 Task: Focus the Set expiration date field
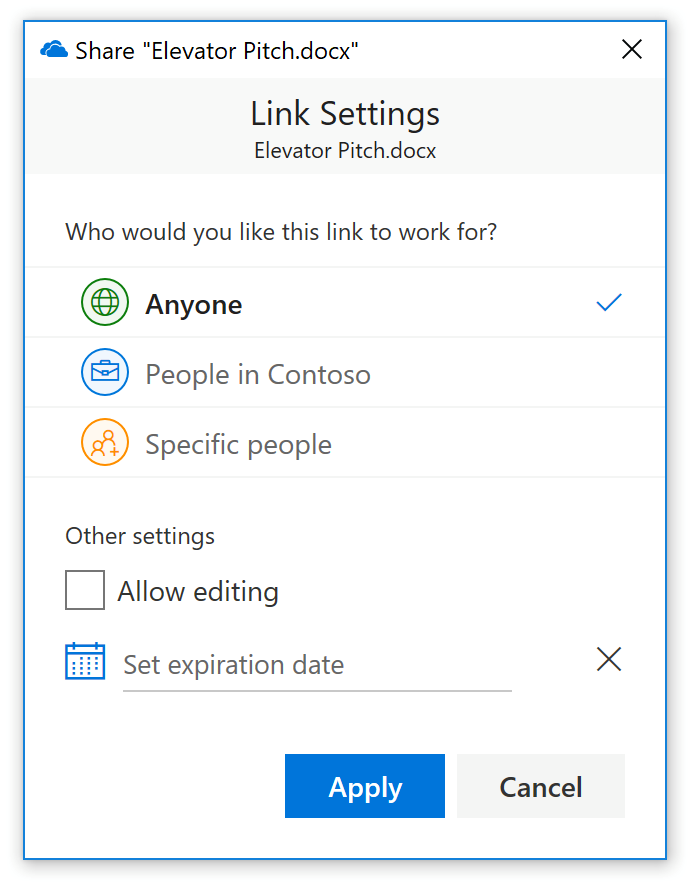[x=316, y=665]
